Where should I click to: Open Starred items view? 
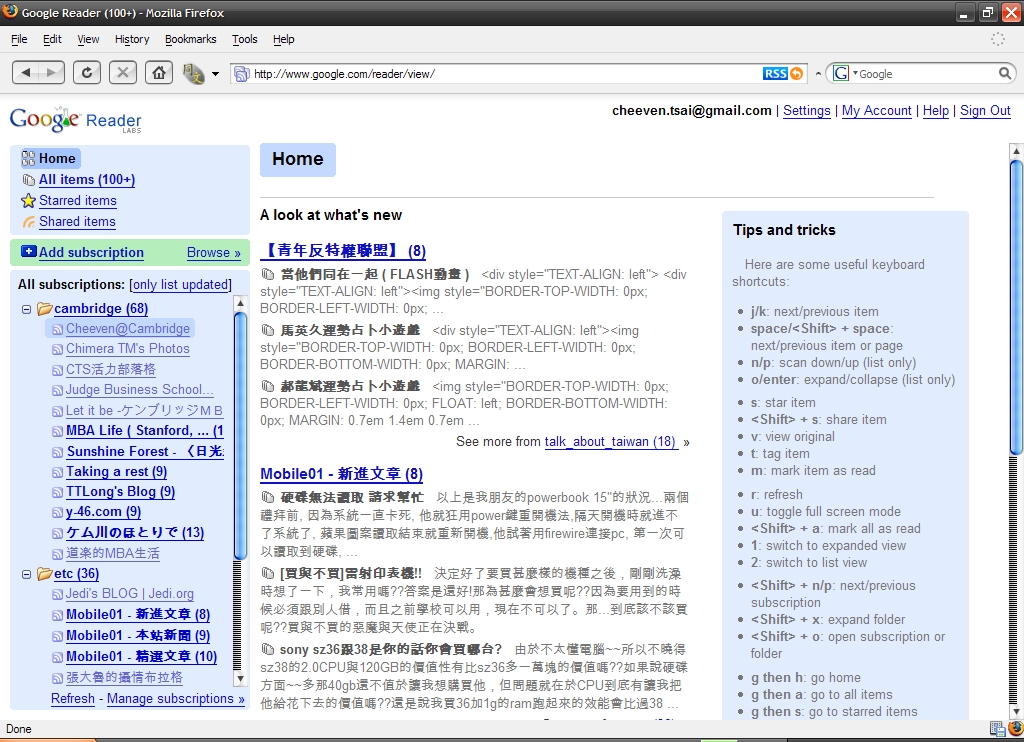coord(78,201)
